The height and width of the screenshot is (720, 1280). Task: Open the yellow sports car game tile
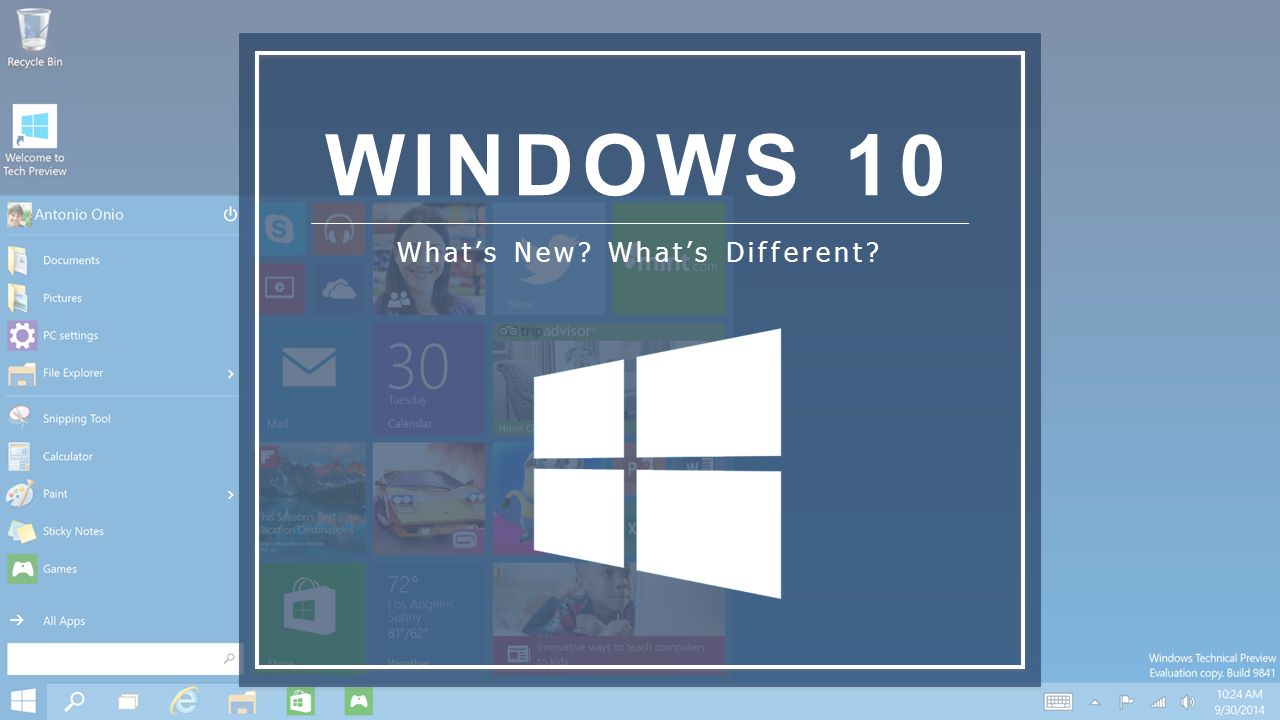[429, 498]
